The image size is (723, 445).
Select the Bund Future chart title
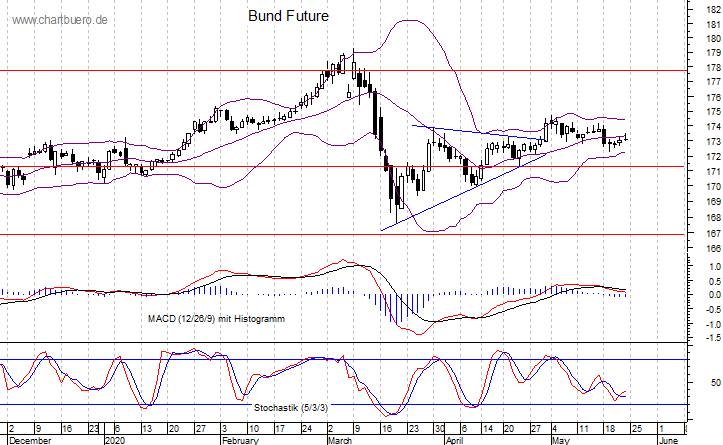pos(288,16)
